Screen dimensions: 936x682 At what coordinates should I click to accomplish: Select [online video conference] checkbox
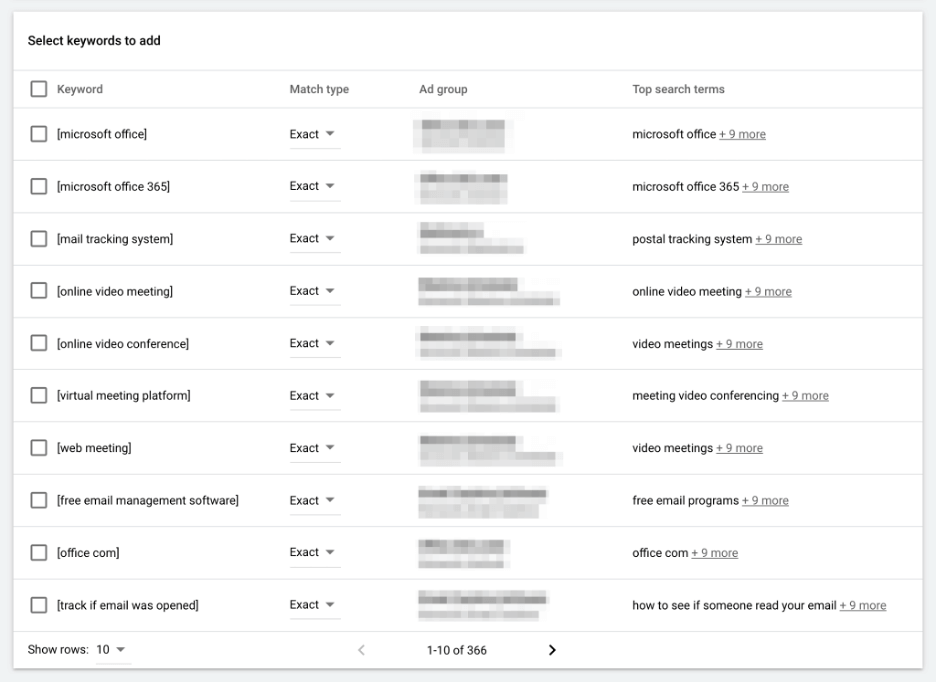click(39, 343)
